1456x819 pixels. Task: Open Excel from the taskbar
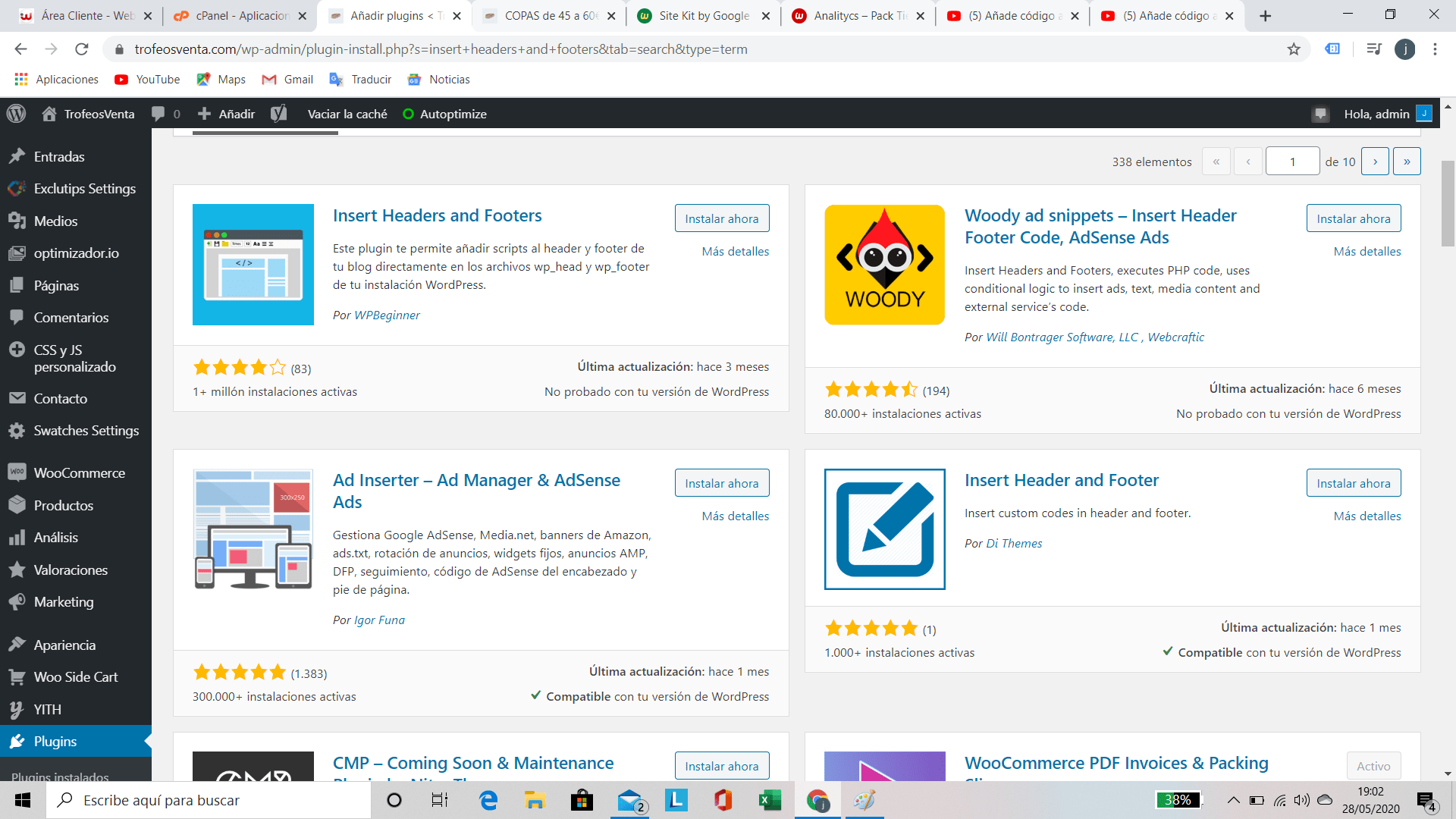(x=770, y=800)
